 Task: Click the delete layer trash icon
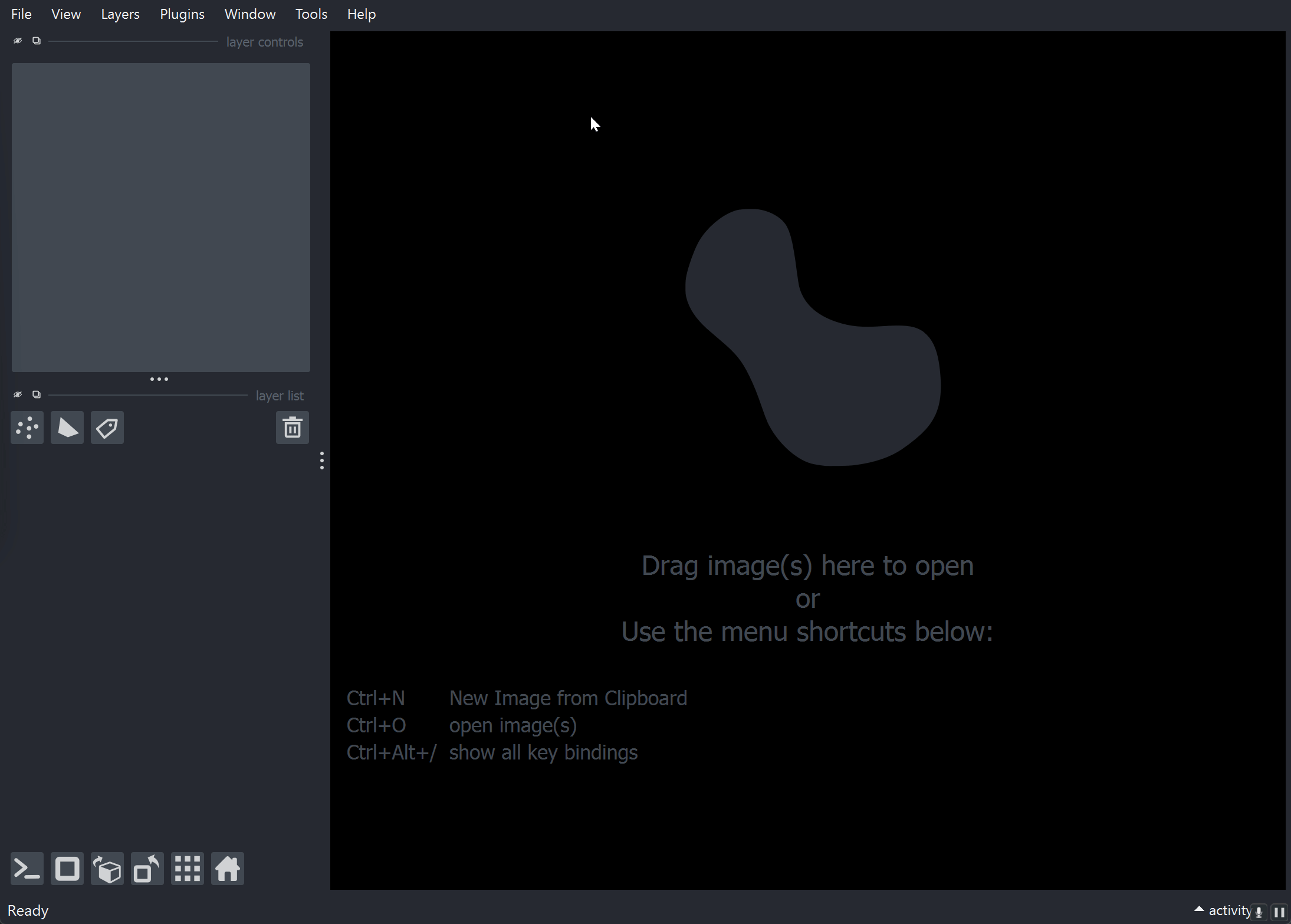(292, 427)
